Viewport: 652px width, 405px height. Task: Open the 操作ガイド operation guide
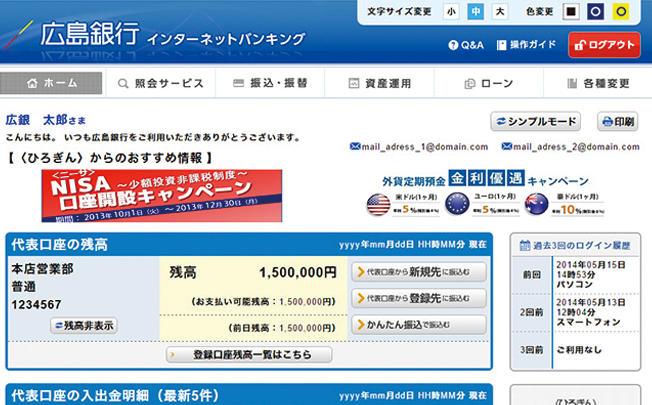pyautogui.click(x=526, y=45)
